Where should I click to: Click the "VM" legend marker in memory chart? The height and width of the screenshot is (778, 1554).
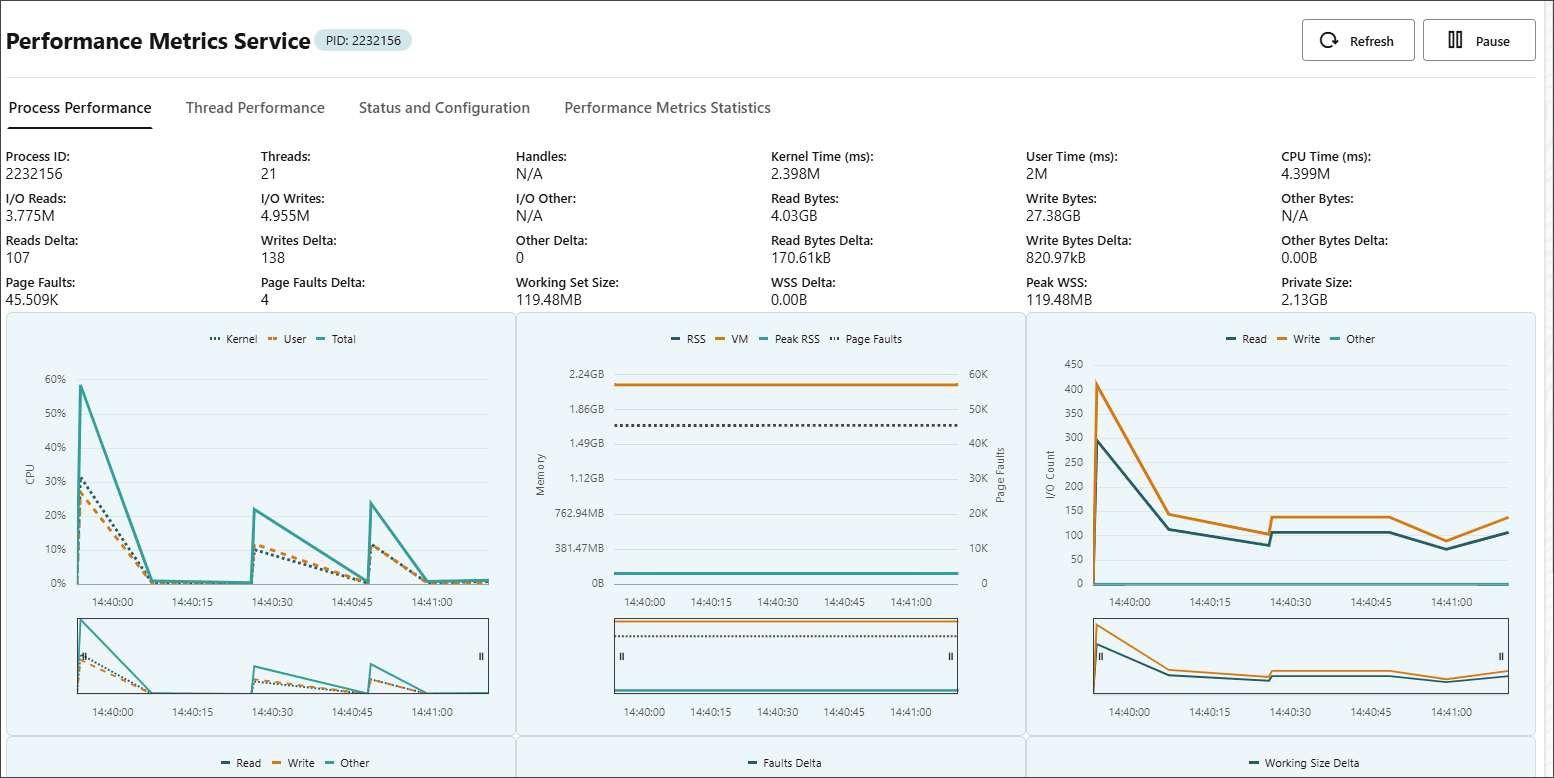tap(720, 339)
